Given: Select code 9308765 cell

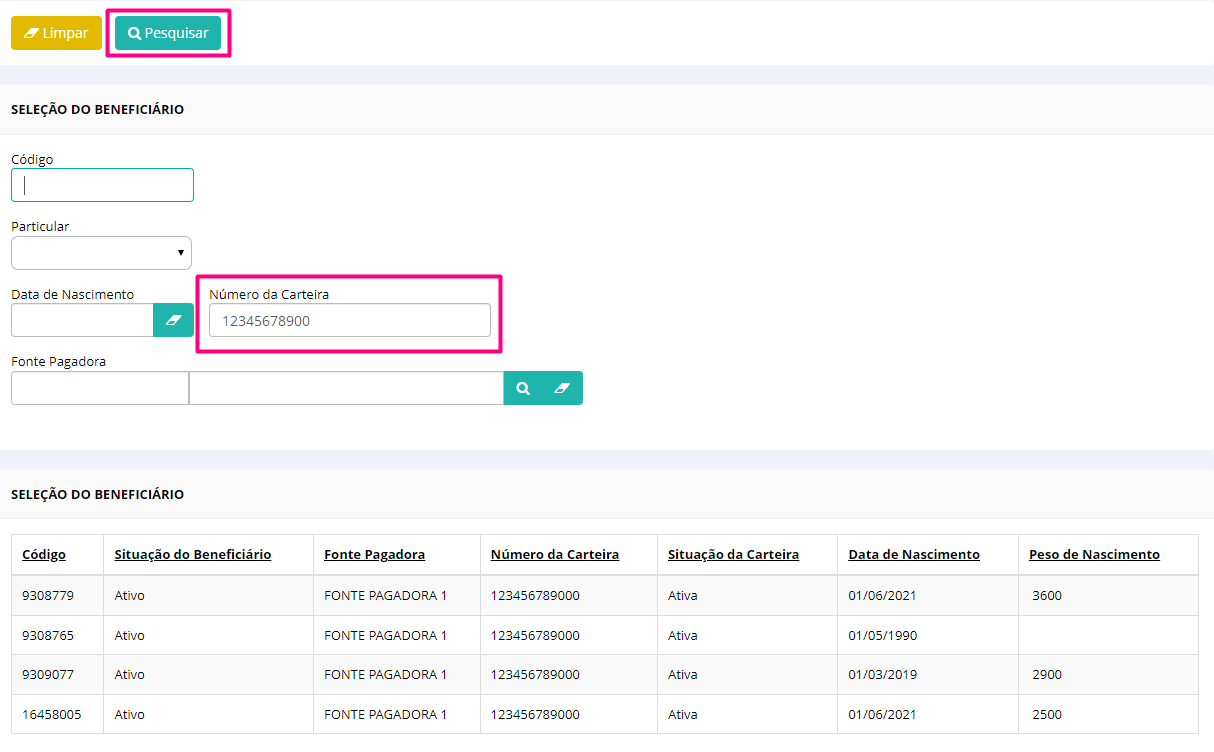Looking at the screenshot, I should [x=48, y=635].
